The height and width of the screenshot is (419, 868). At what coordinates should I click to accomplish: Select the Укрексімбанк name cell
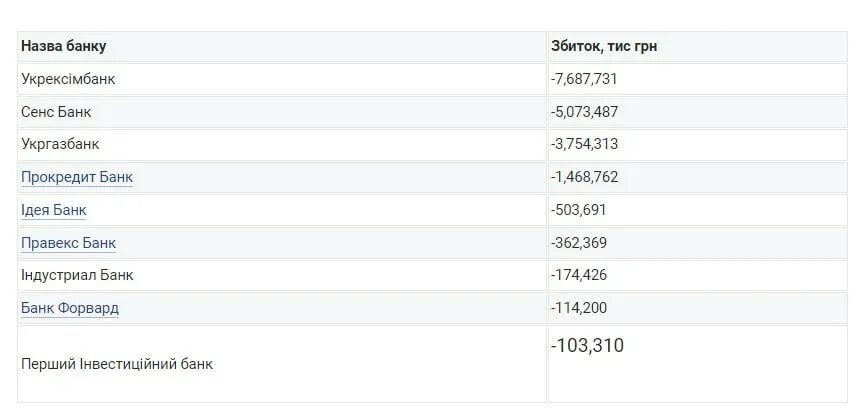pyautogui.click(x=282, y=79)
